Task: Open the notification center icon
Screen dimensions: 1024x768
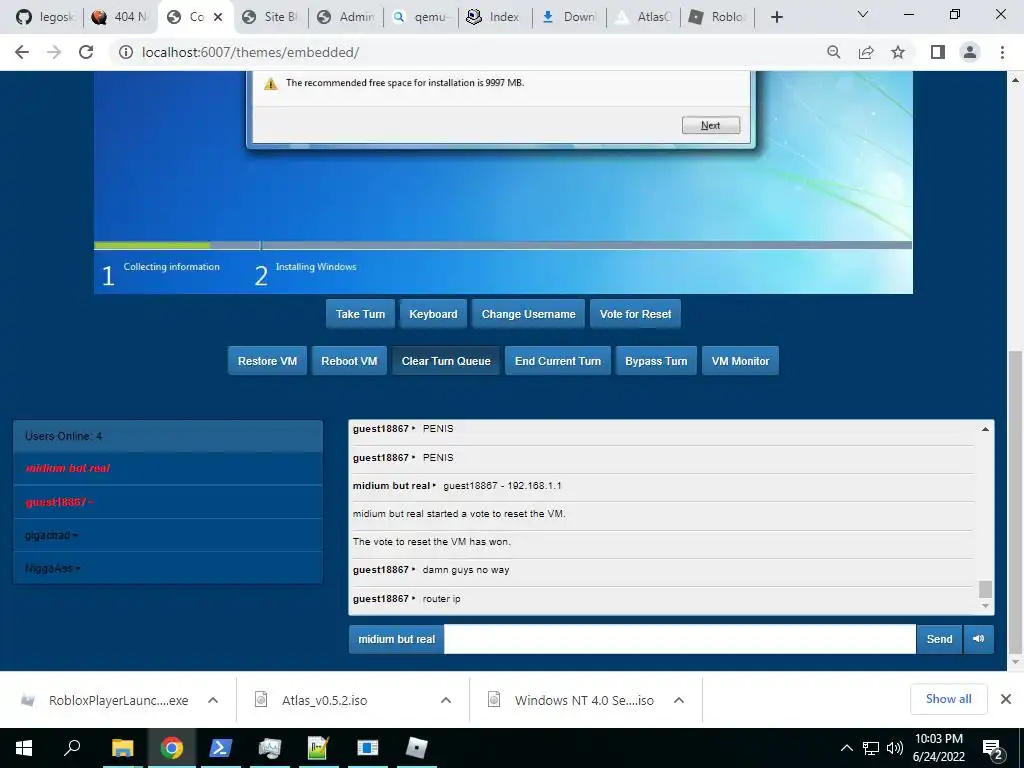Action: coord(992,749)
